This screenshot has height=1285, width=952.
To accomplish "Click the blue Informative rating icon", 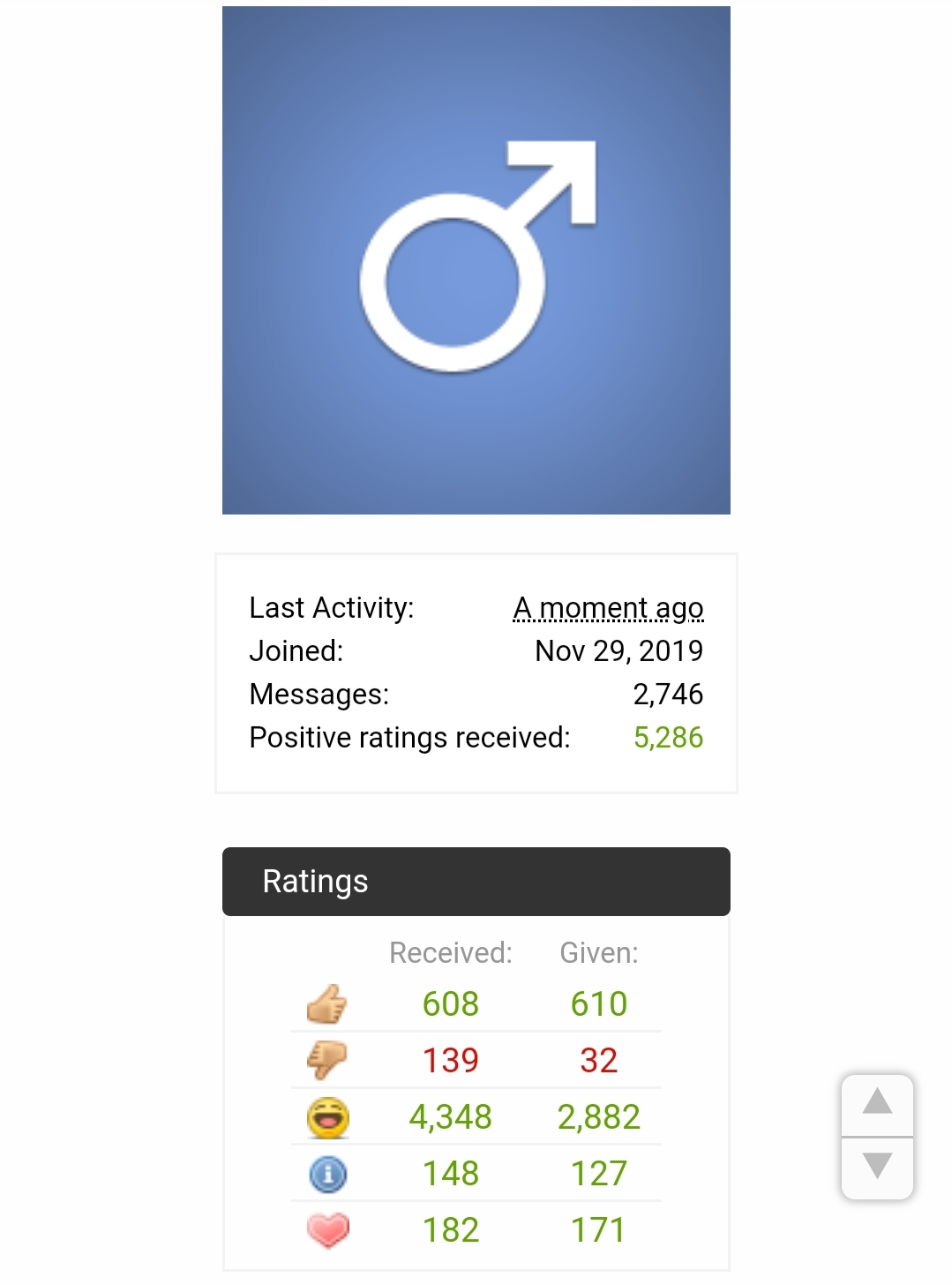I will coord(327,1174).
